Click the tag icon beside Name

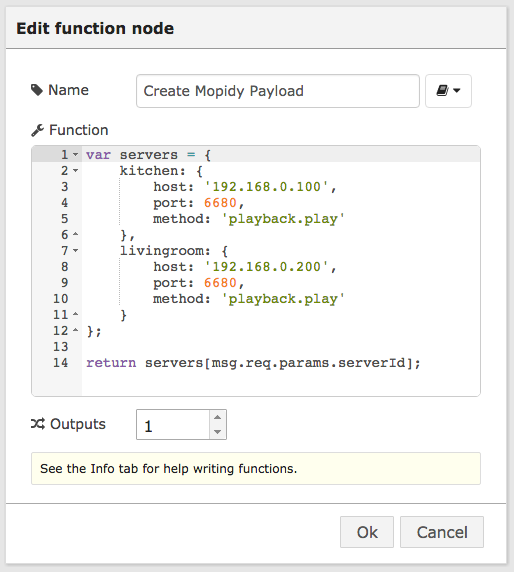(37, 90)
